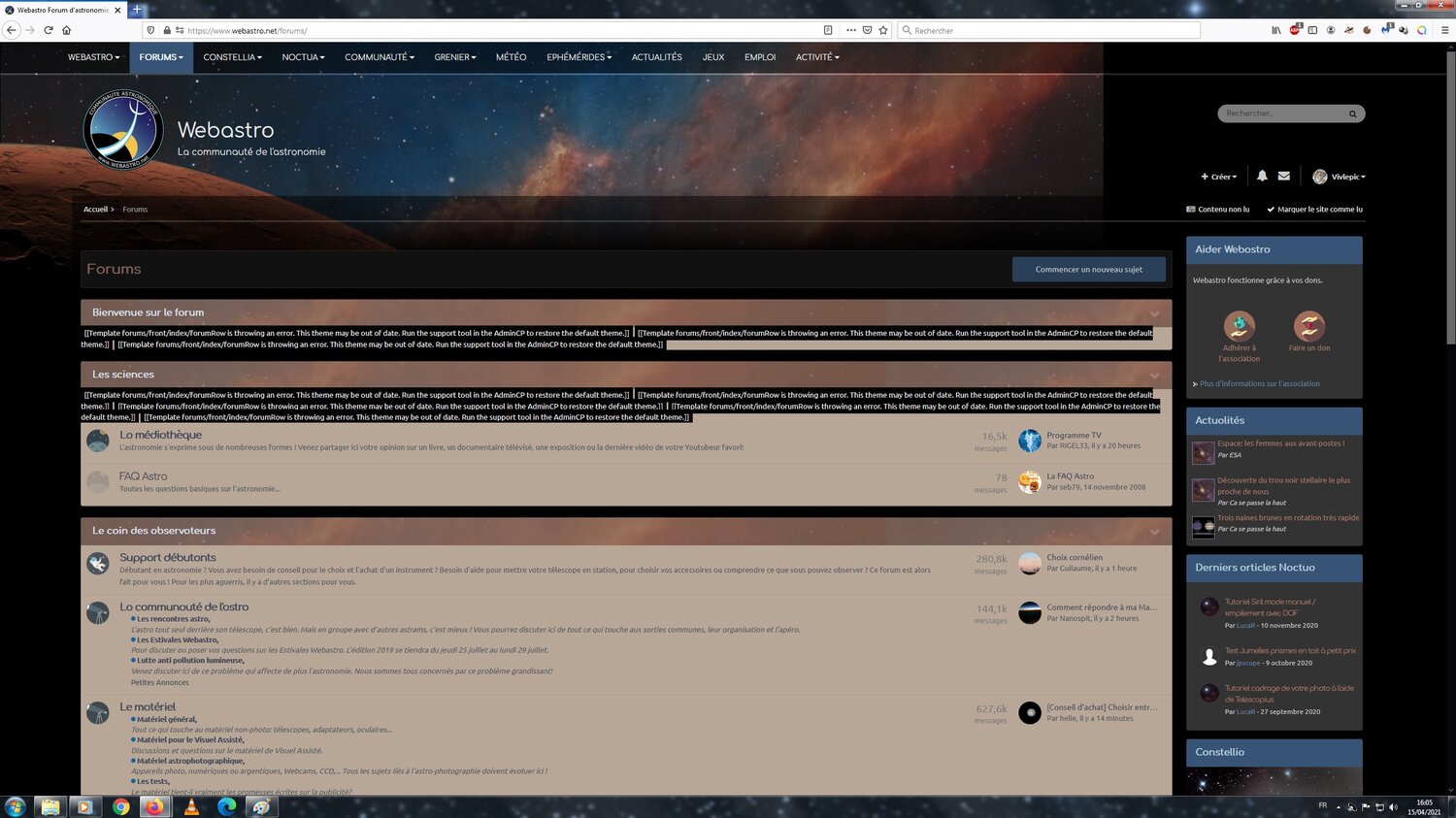
Task: Open a new browser tab
Action: click(137, 10)
